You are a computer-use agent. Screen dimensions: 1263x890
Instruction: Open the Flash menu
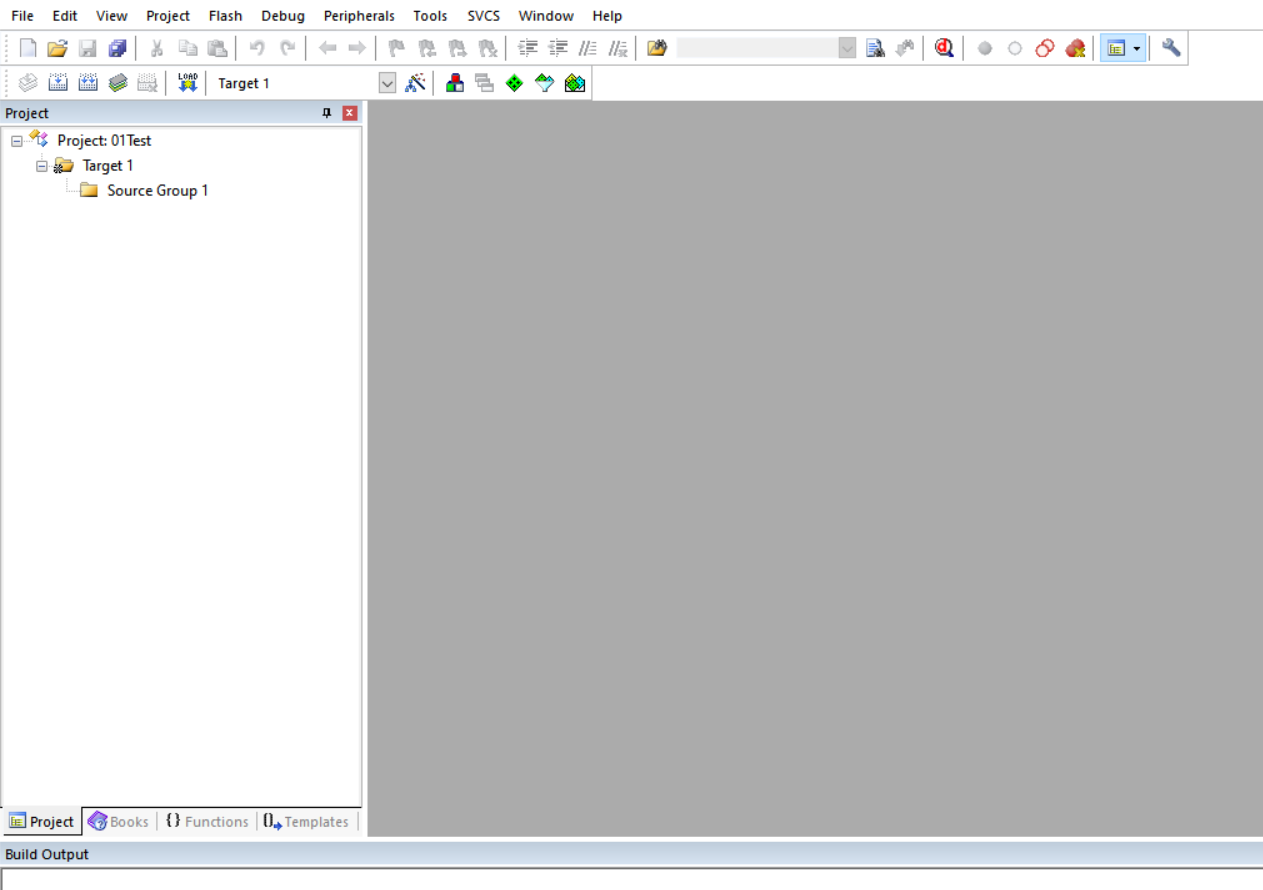pyautogui.click(x=226, y=16)
